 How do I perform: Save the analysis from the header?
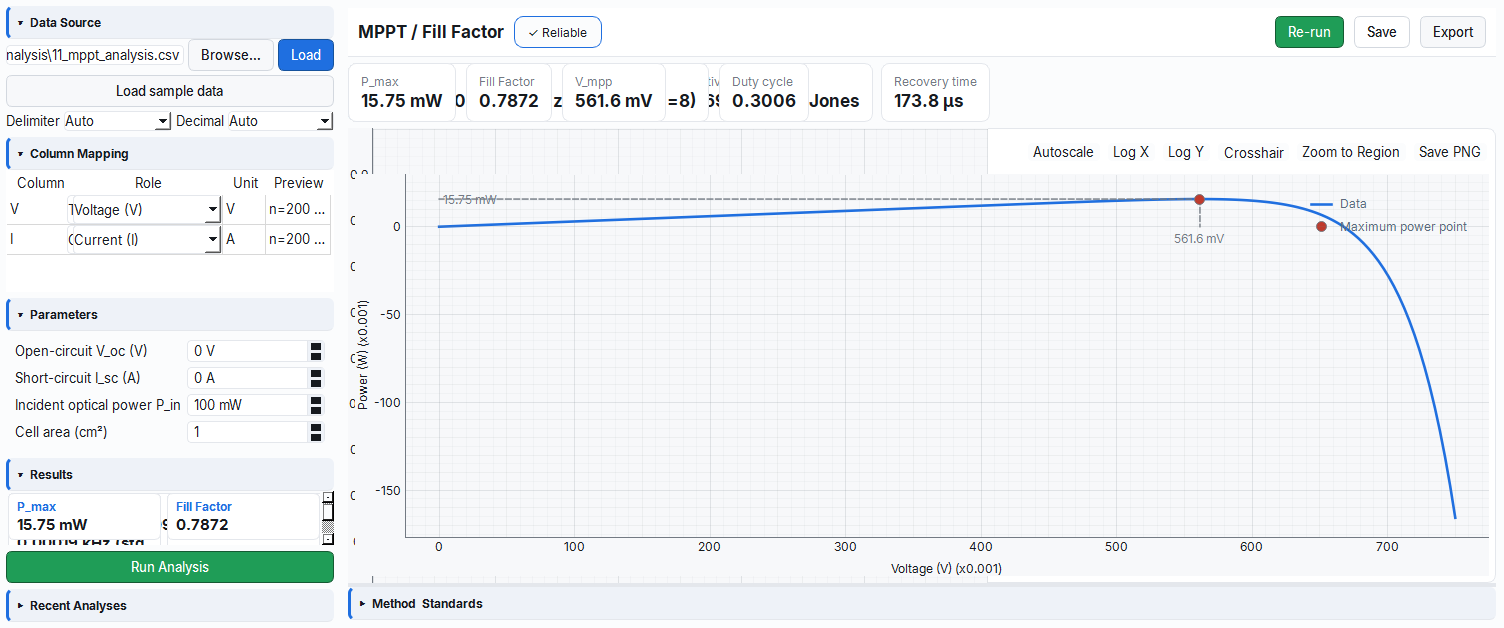1381,32
